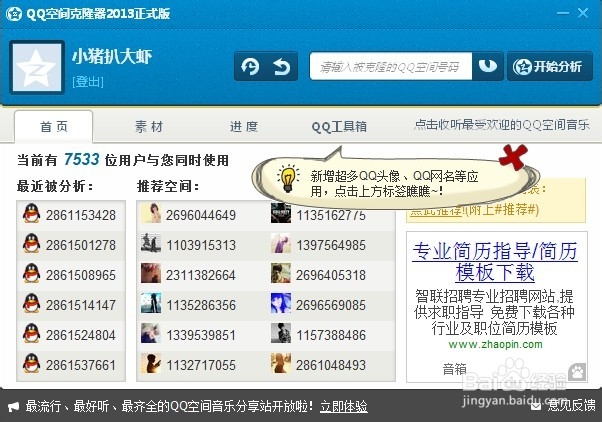Viewport: 602px width, 422px height.
Task: Click avatar thumbnail of 1132717055
Action: [151, 363]
